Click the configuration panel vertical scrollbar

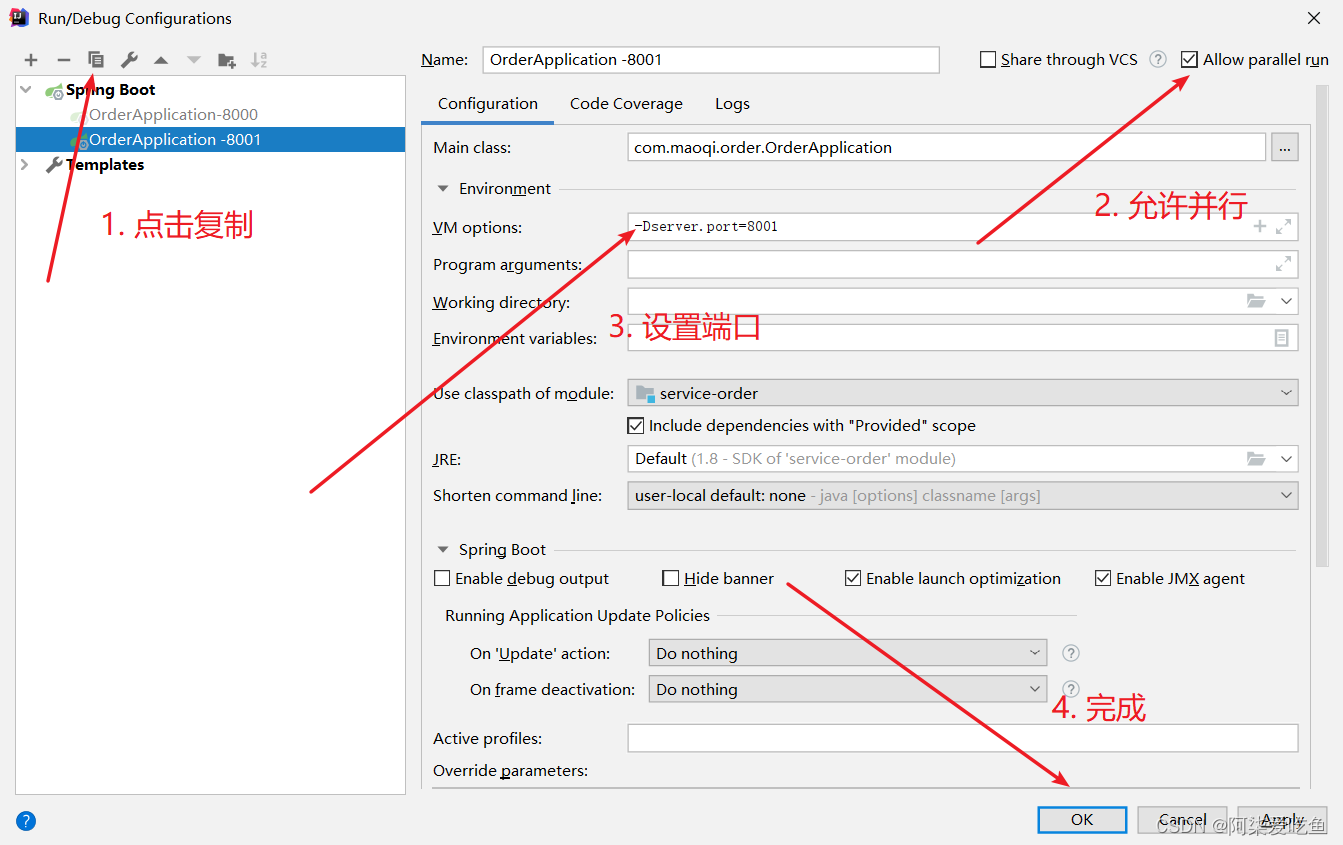(x=1321, y=325)
